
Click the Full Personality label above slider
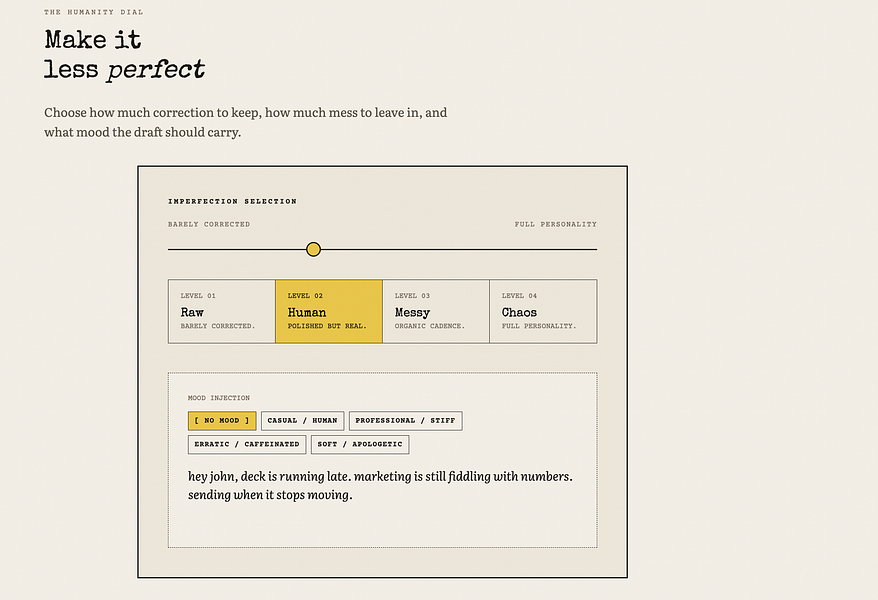click(555, 224)
